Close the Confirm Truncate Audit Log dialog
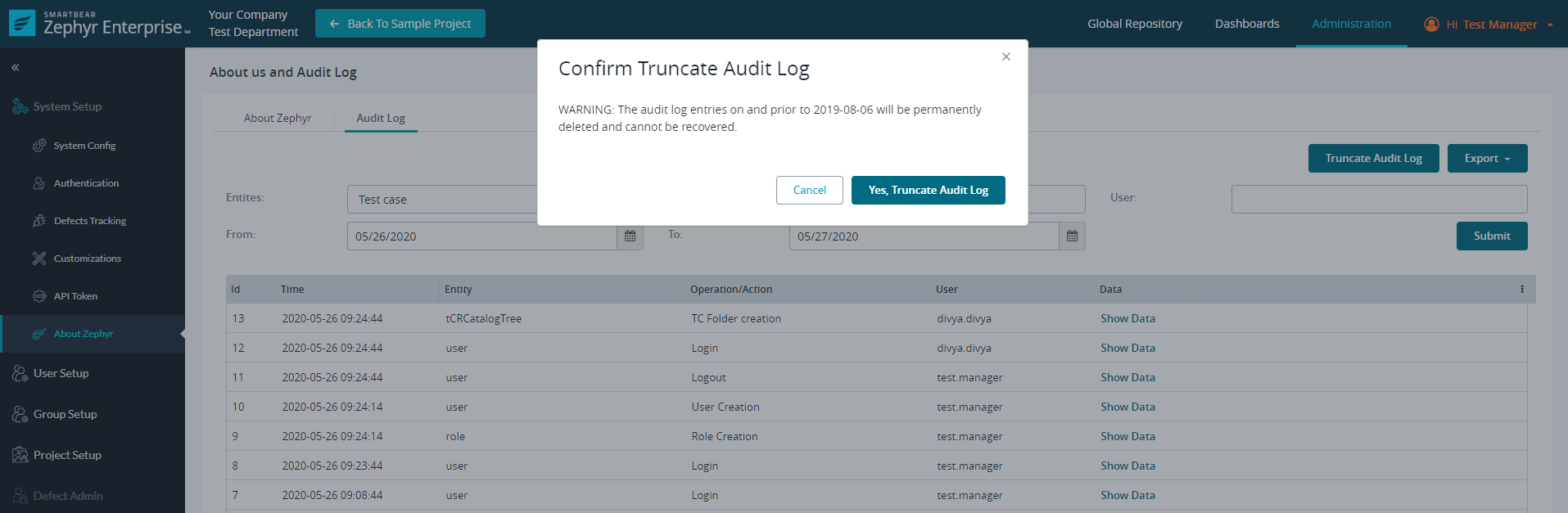This screenshot has height=513, width=1568. [x=1005, y=57]
